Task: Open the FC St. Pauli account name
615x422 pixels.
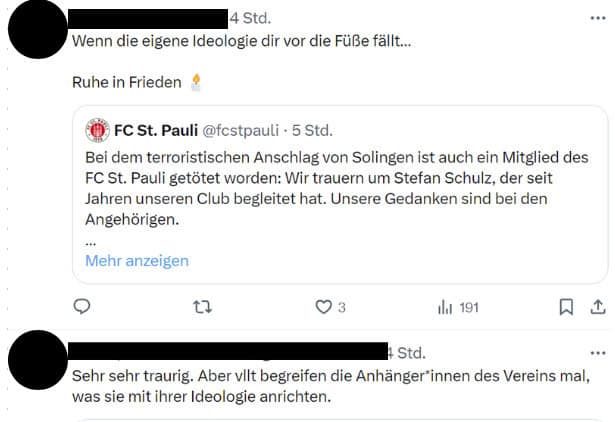Action: [155, 130]
